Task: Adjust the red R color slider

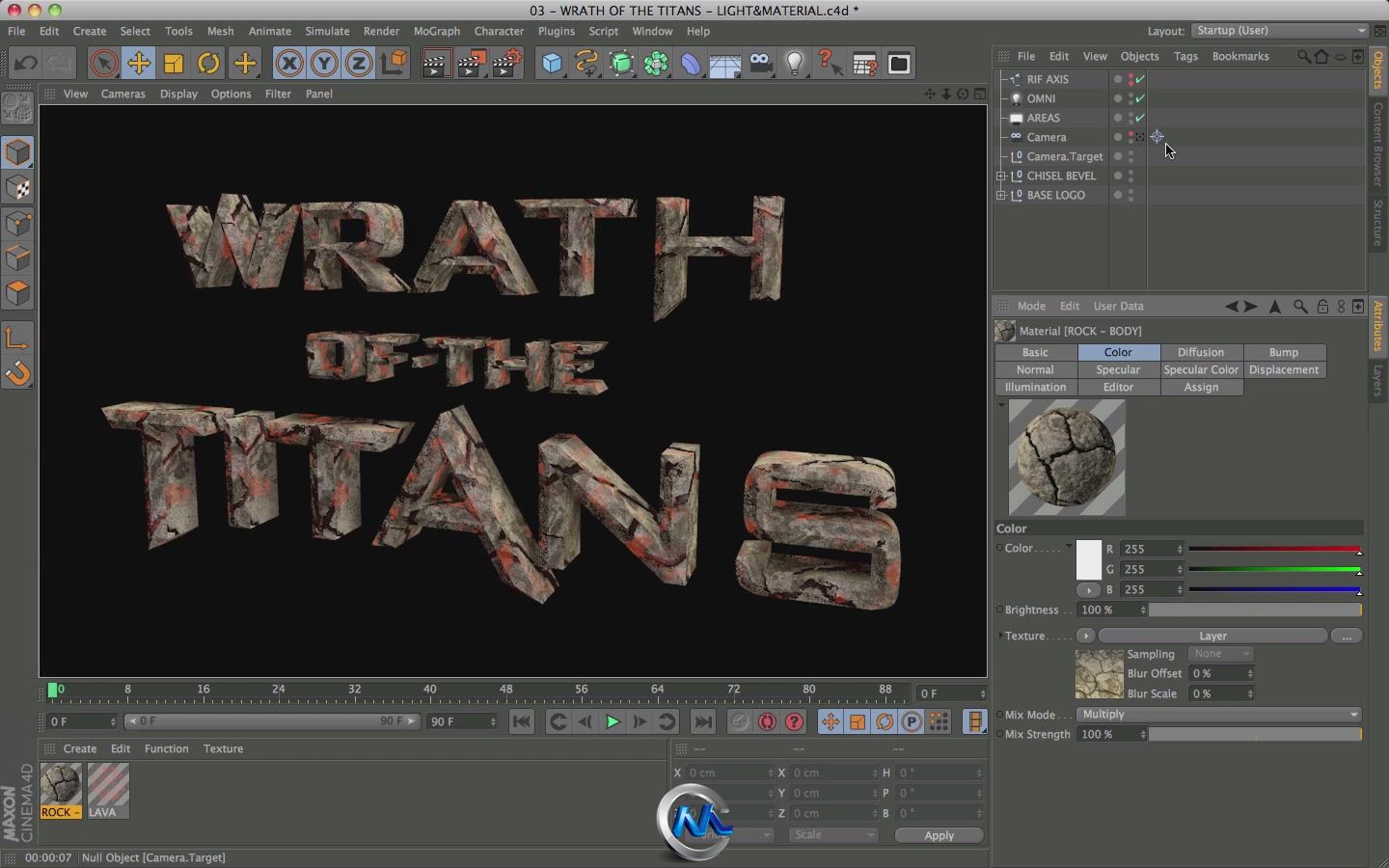Action: [x=1274, y=549]
